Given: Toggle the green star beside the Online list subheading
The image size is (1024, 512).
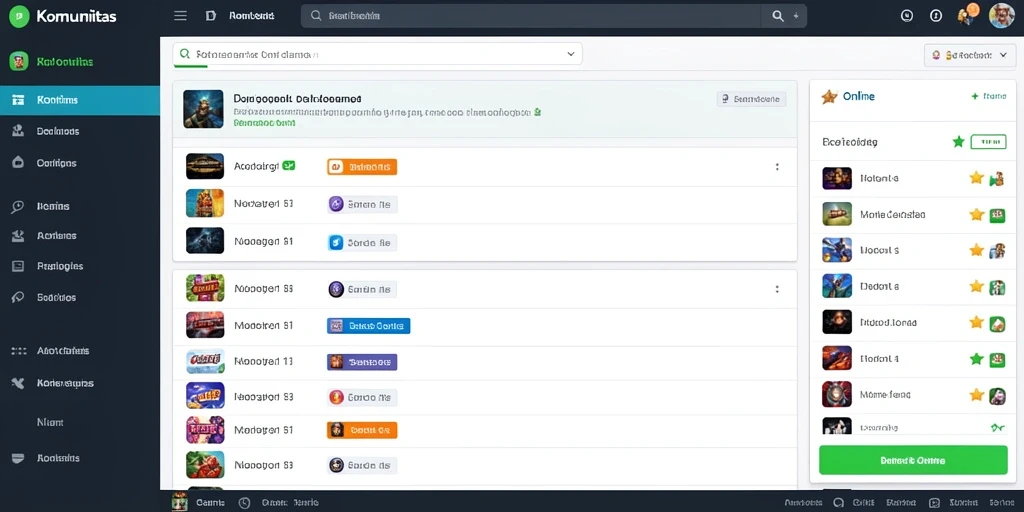Looking at the screenshot, I should [958, 141].
